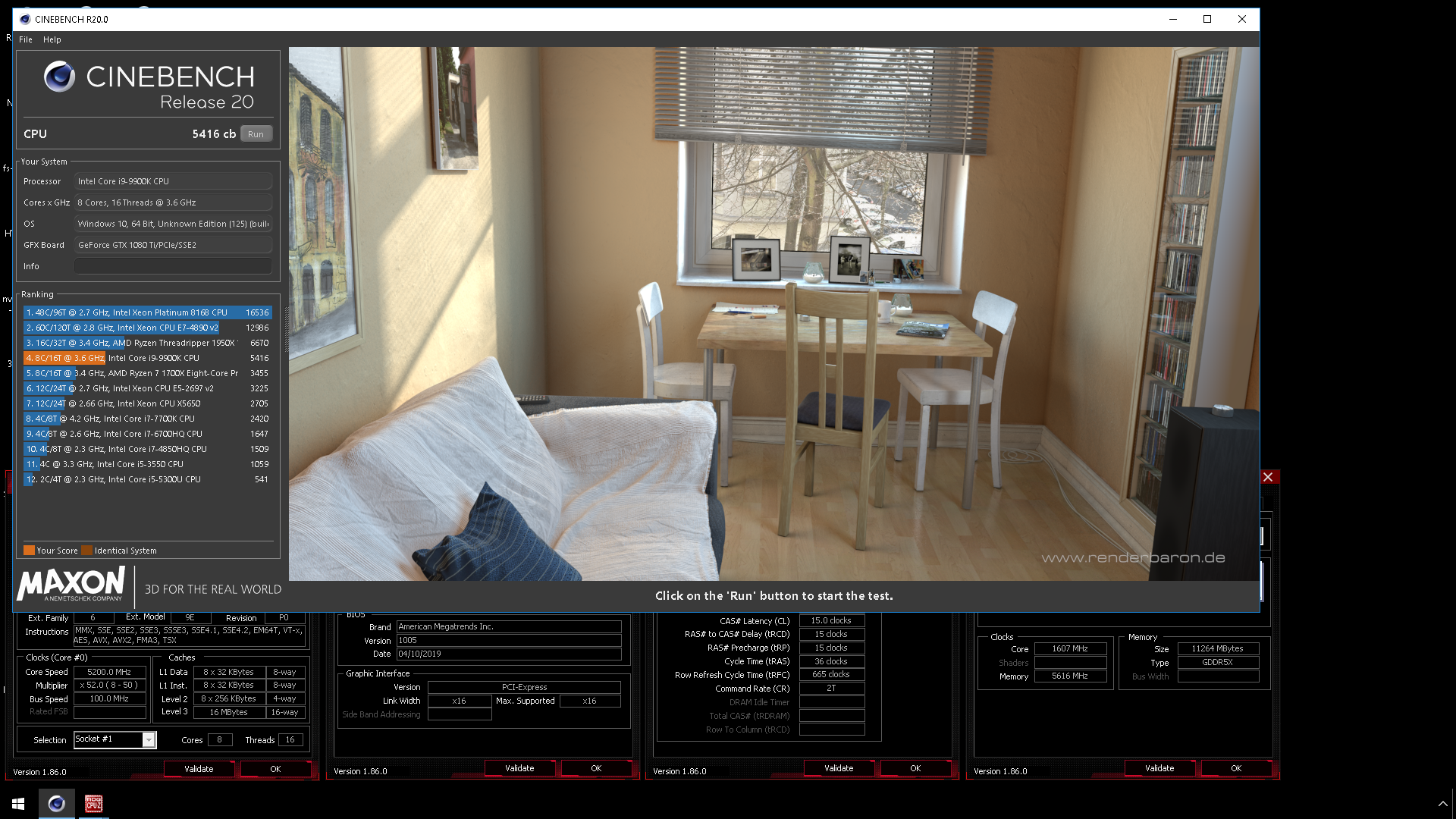Click the Threads count field showing 16
1456x819 pixels.
tap(290, 739)
